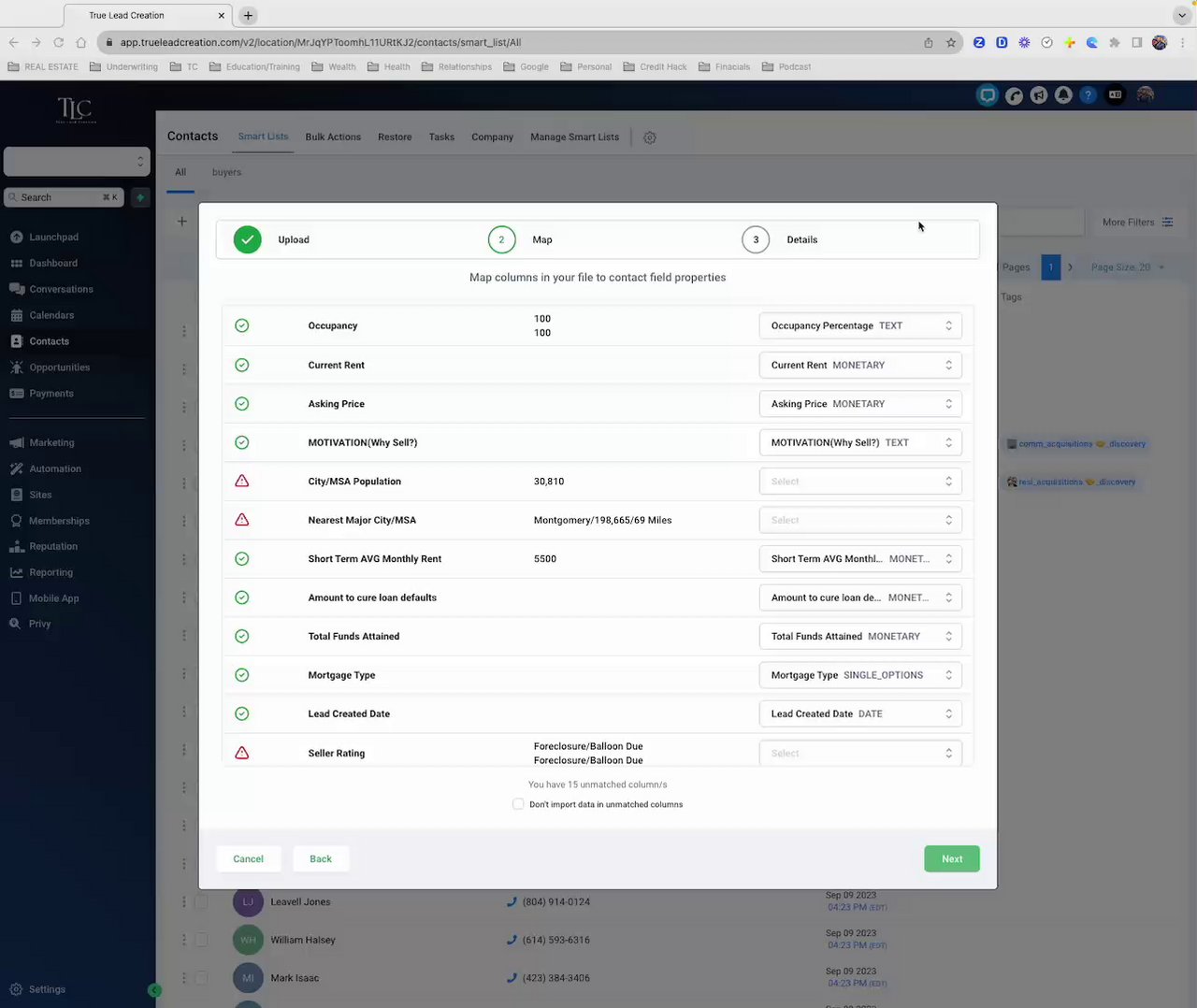Open notifications bell icon
Screen dimensions: 1197x1008
(x=1063, y=95)
